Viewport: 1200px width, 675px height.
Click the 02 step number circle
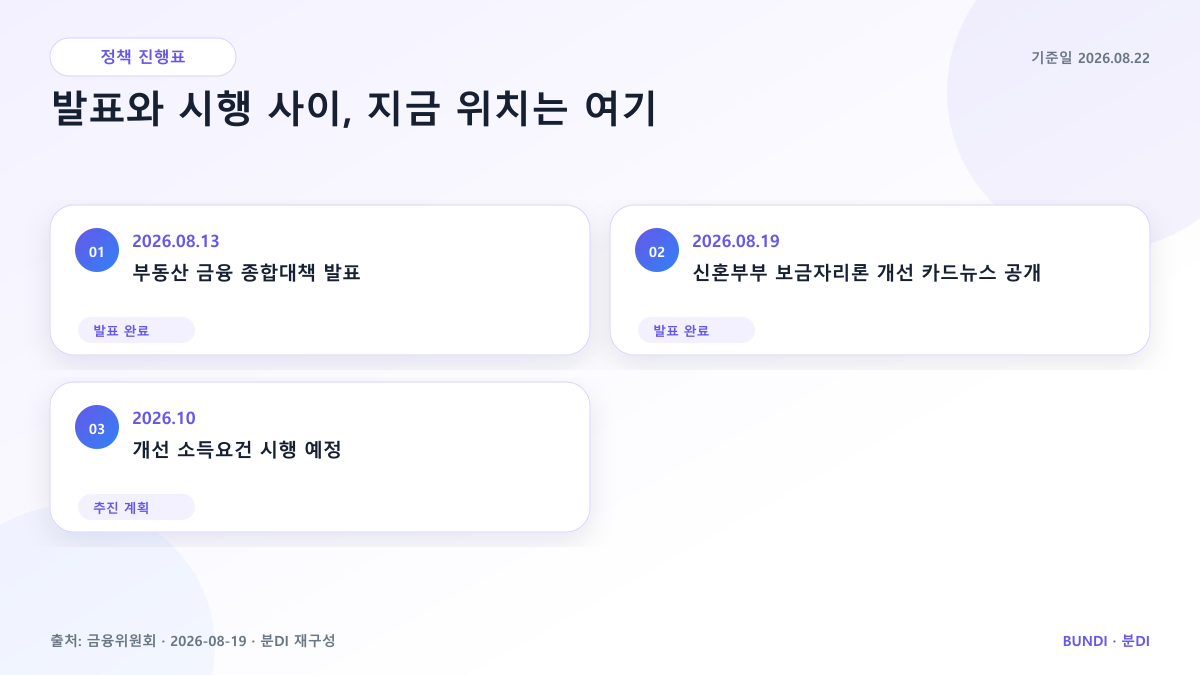coord(657,251)
